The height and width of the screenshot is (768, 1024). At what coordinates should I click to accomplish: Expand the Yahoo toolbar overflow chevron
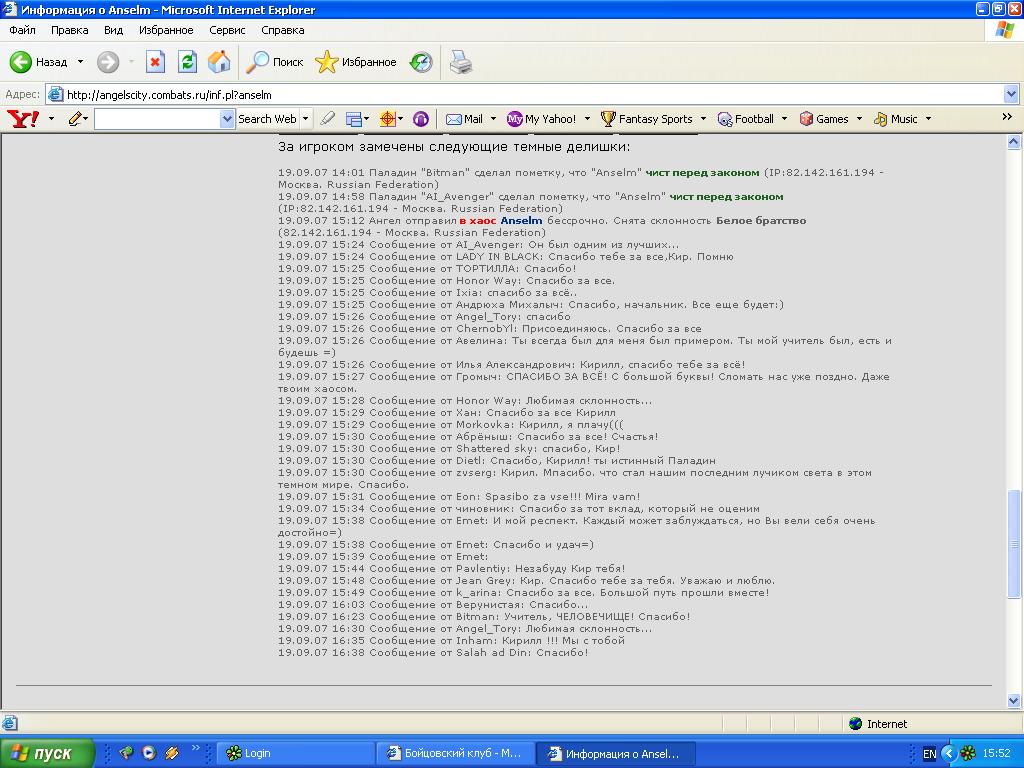1007,117
